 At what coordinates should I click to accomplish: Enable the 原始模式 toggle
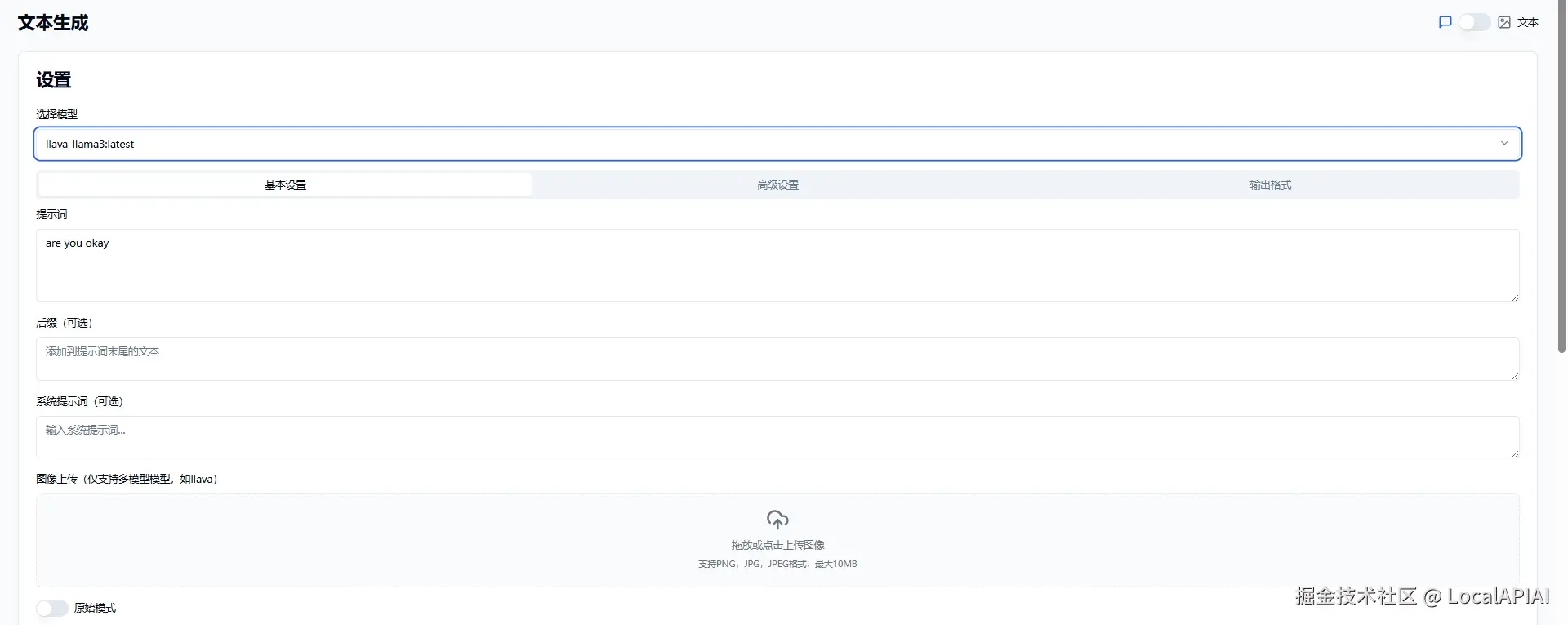[52, 608]
